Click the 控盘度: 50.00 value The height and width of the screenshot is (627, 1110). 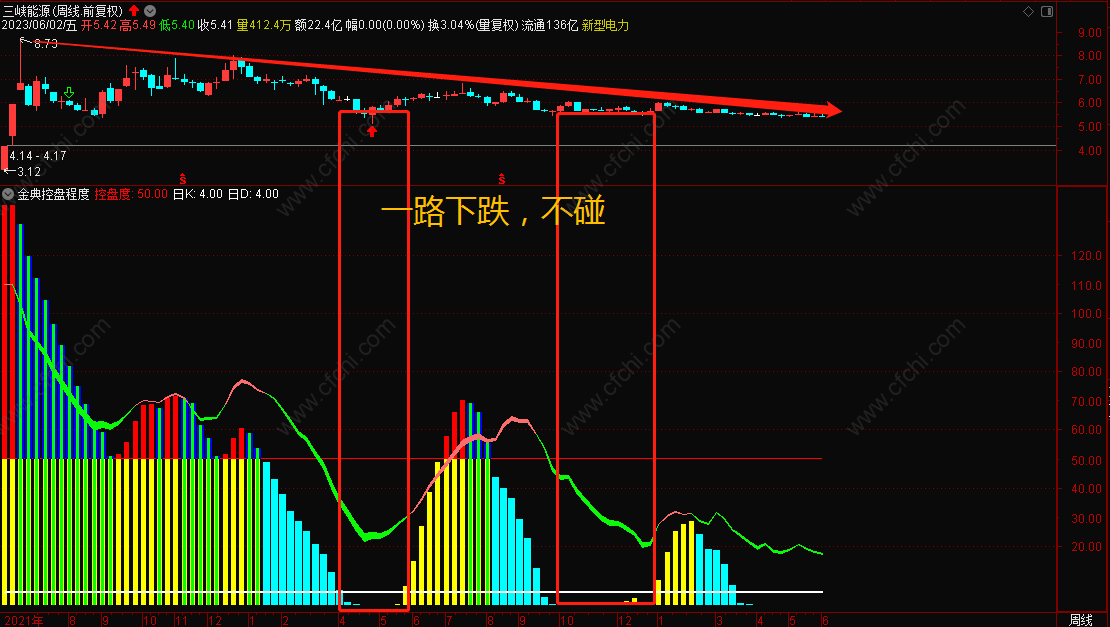coord(131,194)
